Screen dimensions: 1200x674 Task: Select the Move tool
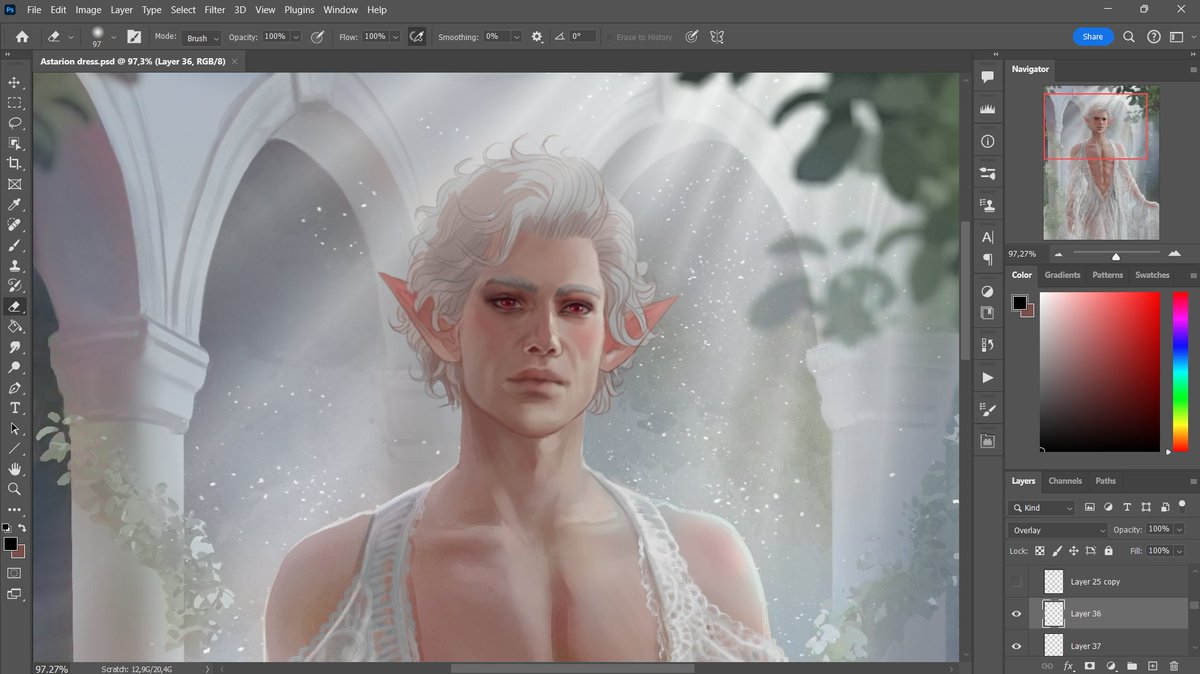14,84
